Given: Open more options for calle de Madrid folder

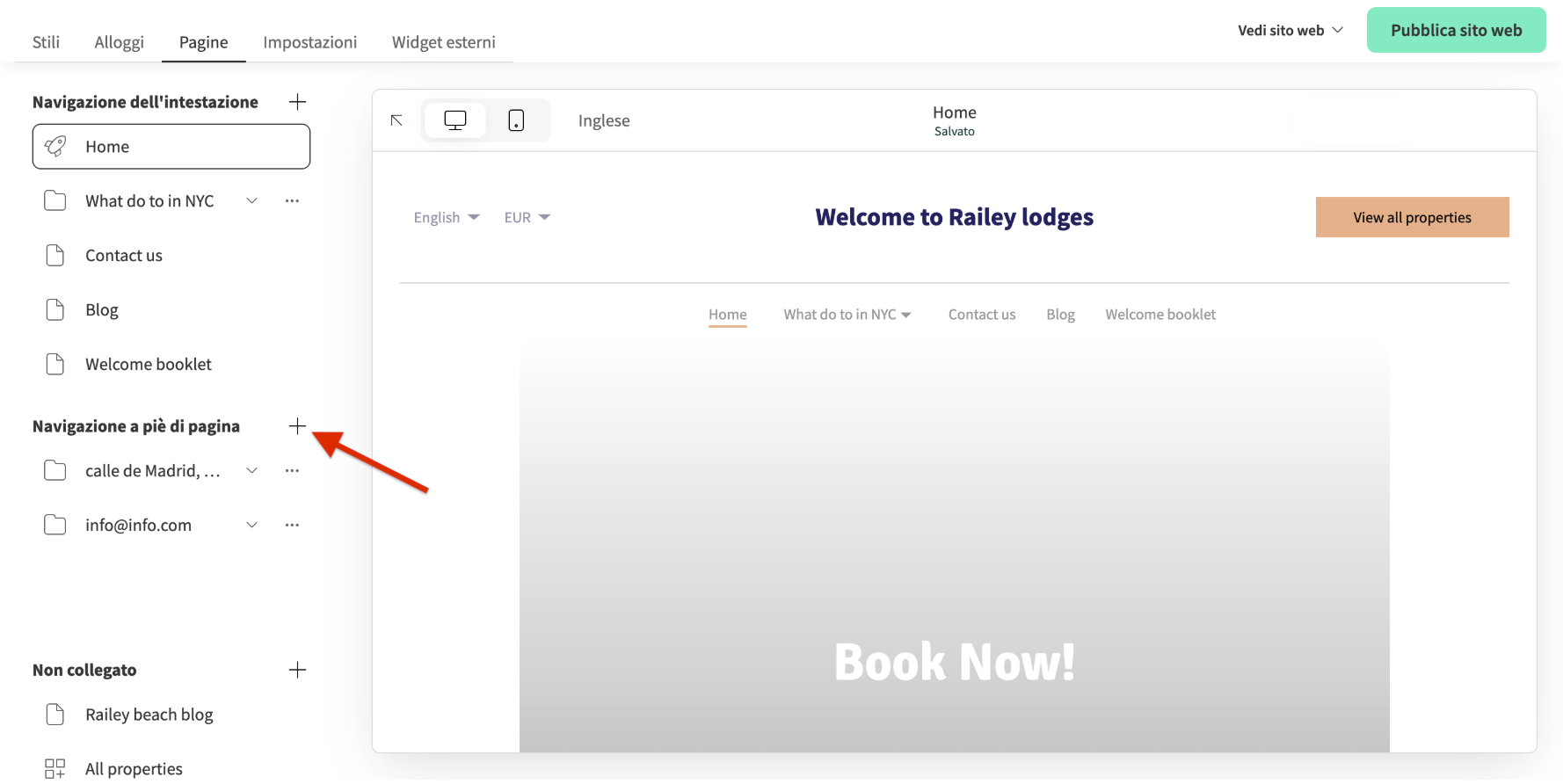Looking at the screenshot, I should point(292,471).
